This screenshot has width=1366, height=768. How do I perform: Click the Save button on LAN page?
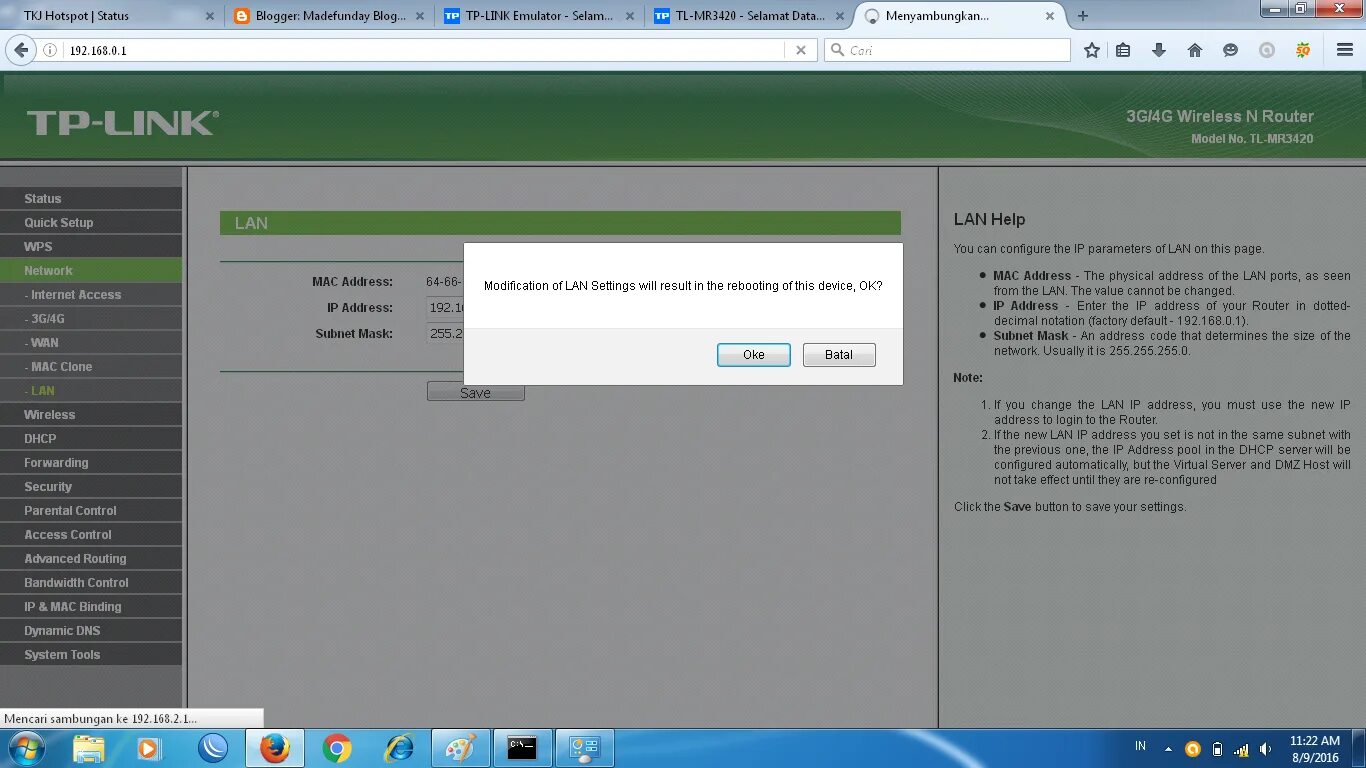coord(475,393)
